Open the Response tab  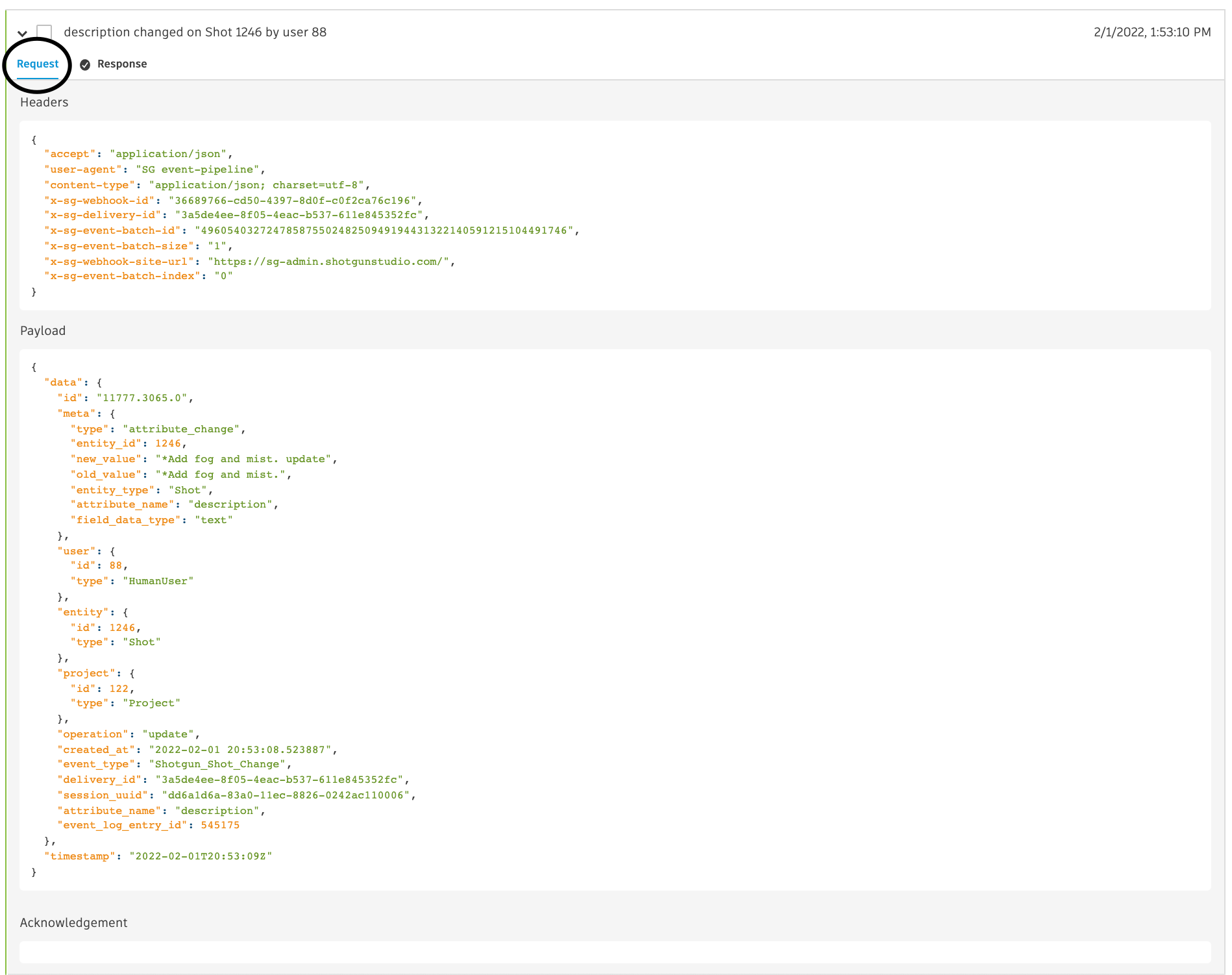(x=122, y=64)
